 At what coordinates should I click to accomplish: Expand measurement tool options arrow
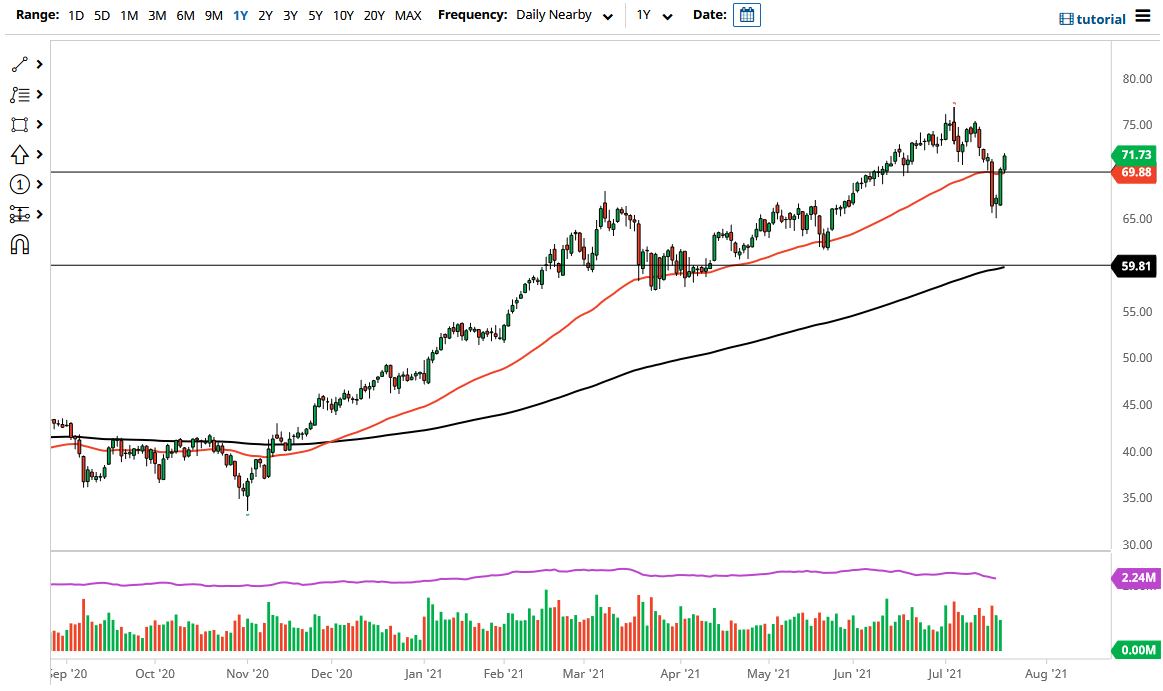point(39,214)
